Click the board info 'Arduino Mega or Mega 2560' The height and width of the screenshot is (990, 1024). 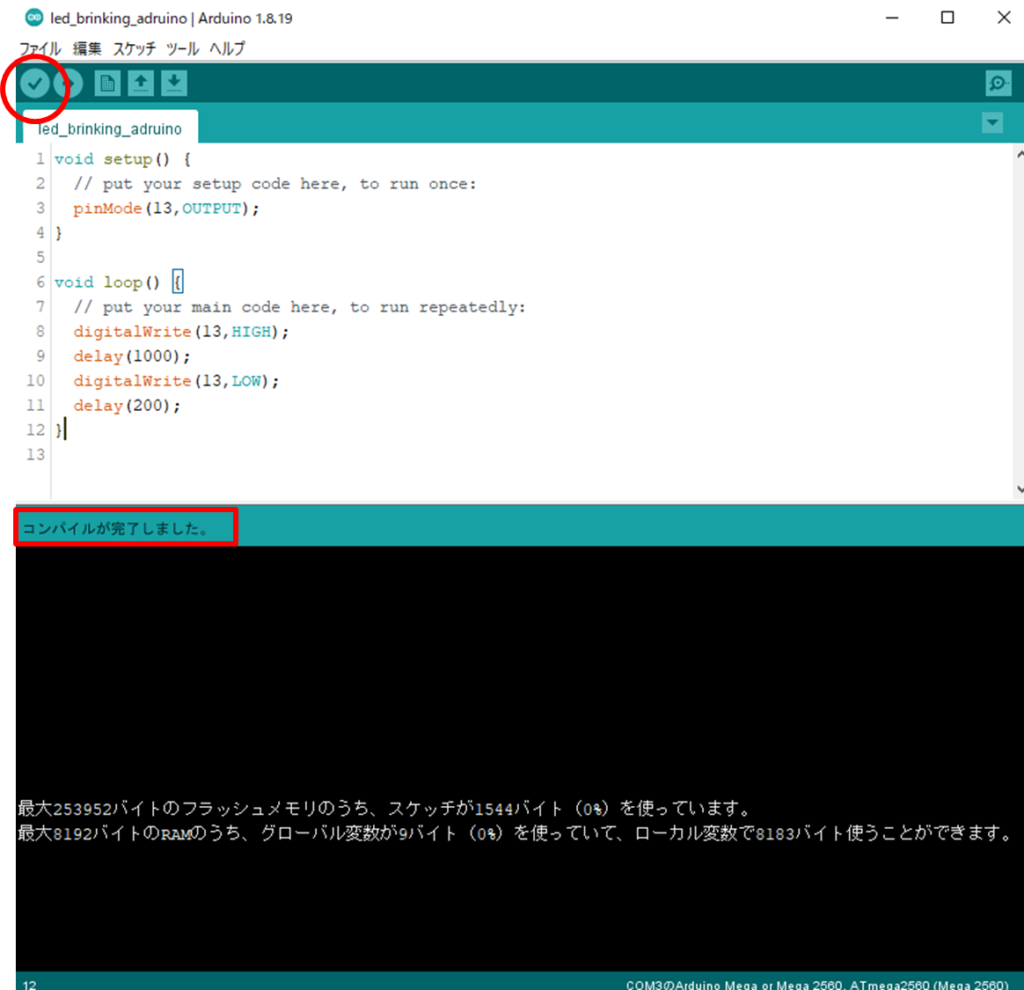(760, 985)
